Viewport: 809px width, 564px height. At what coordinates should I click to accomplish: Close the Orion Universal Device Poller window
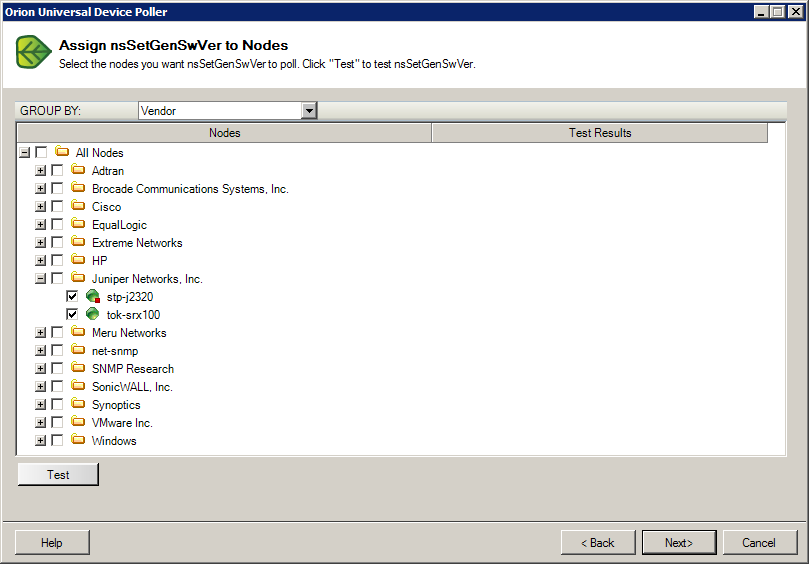pyautogui.click(x=796, y=11)
